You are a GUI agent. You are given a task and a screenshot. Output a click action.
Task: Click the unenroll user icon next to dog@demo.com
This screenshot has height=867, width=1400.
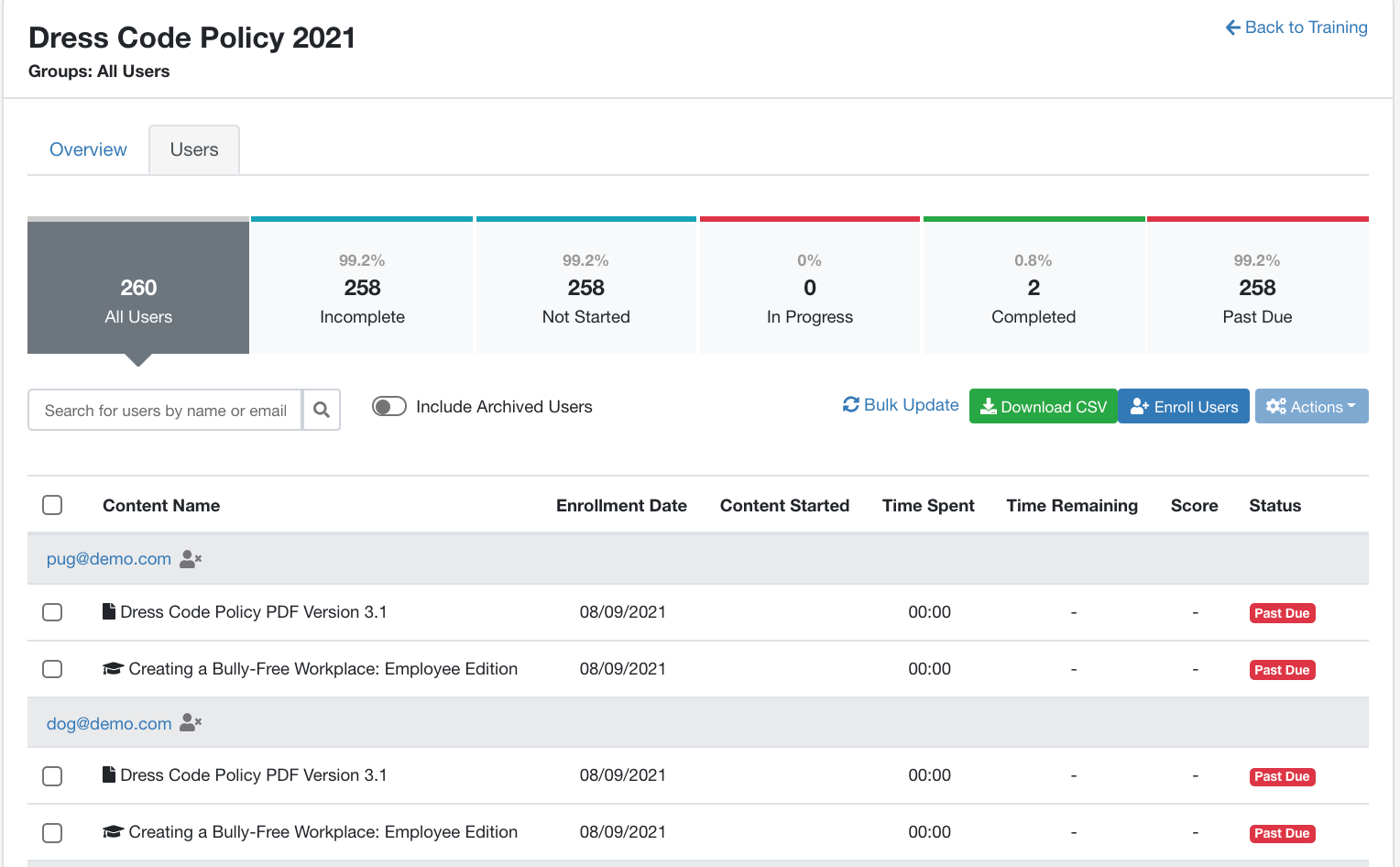191,723
